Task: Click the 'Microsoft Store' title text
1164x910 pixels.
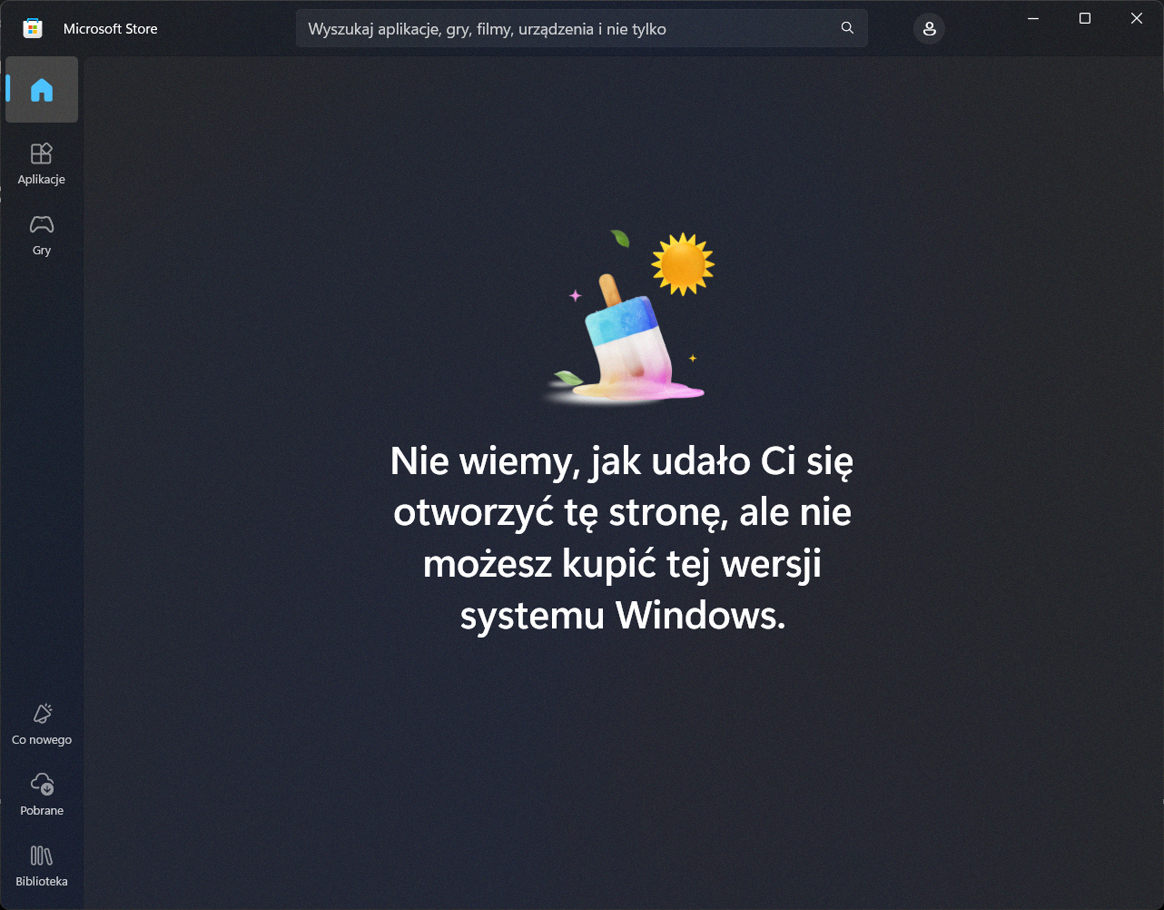Action: click(110, 29)
